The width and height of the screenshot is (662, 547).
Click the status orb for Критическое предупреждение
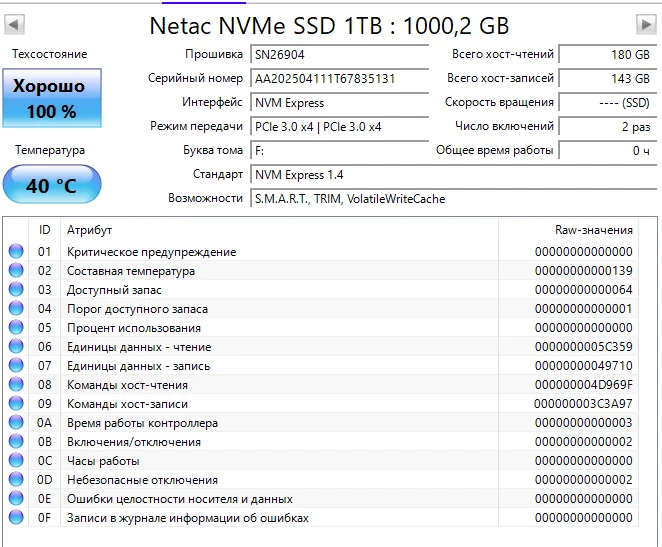click(16, 252)
